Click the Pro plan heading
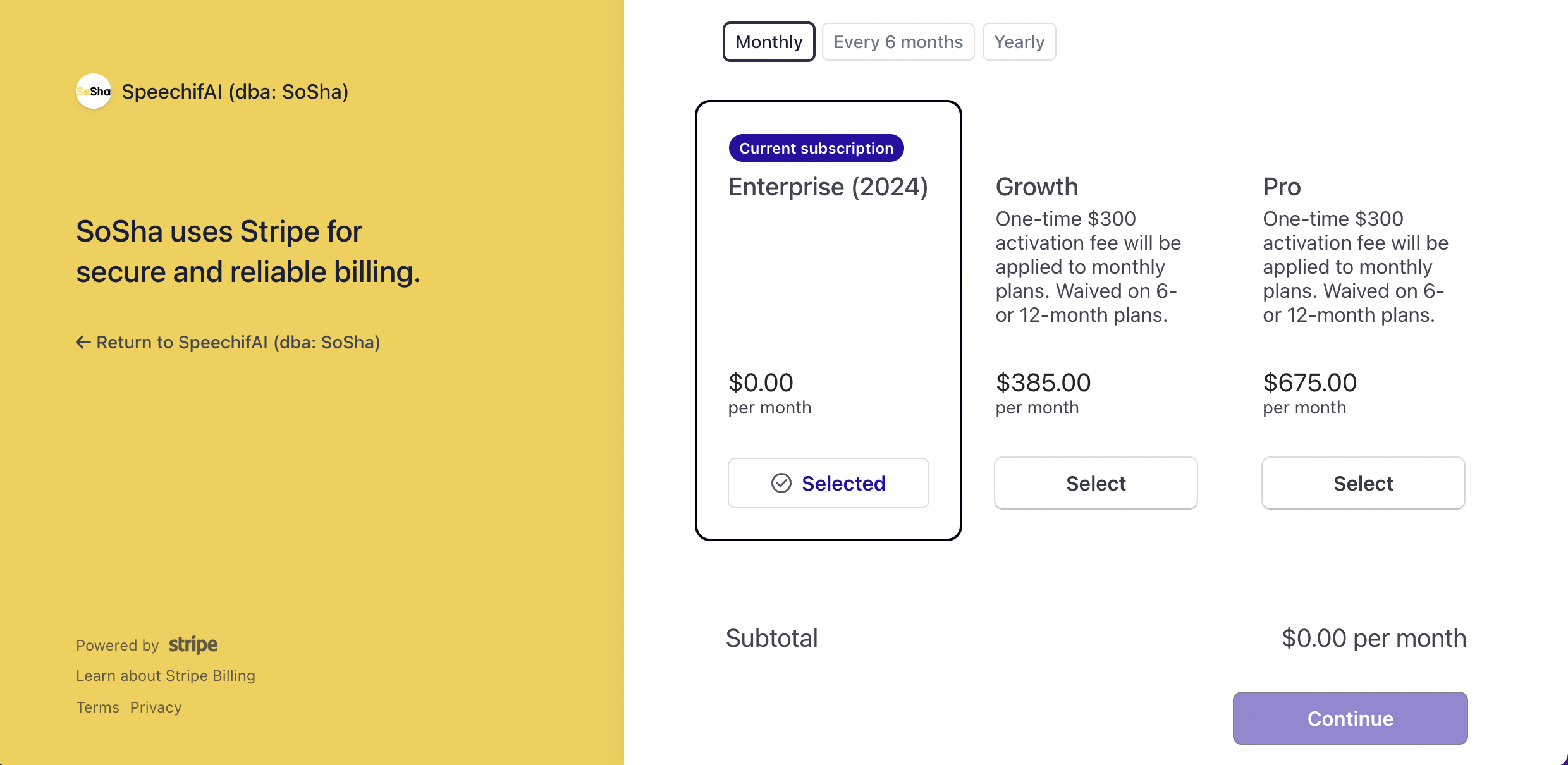This screenshot has width=1568, height=765. click(1282, 187)
